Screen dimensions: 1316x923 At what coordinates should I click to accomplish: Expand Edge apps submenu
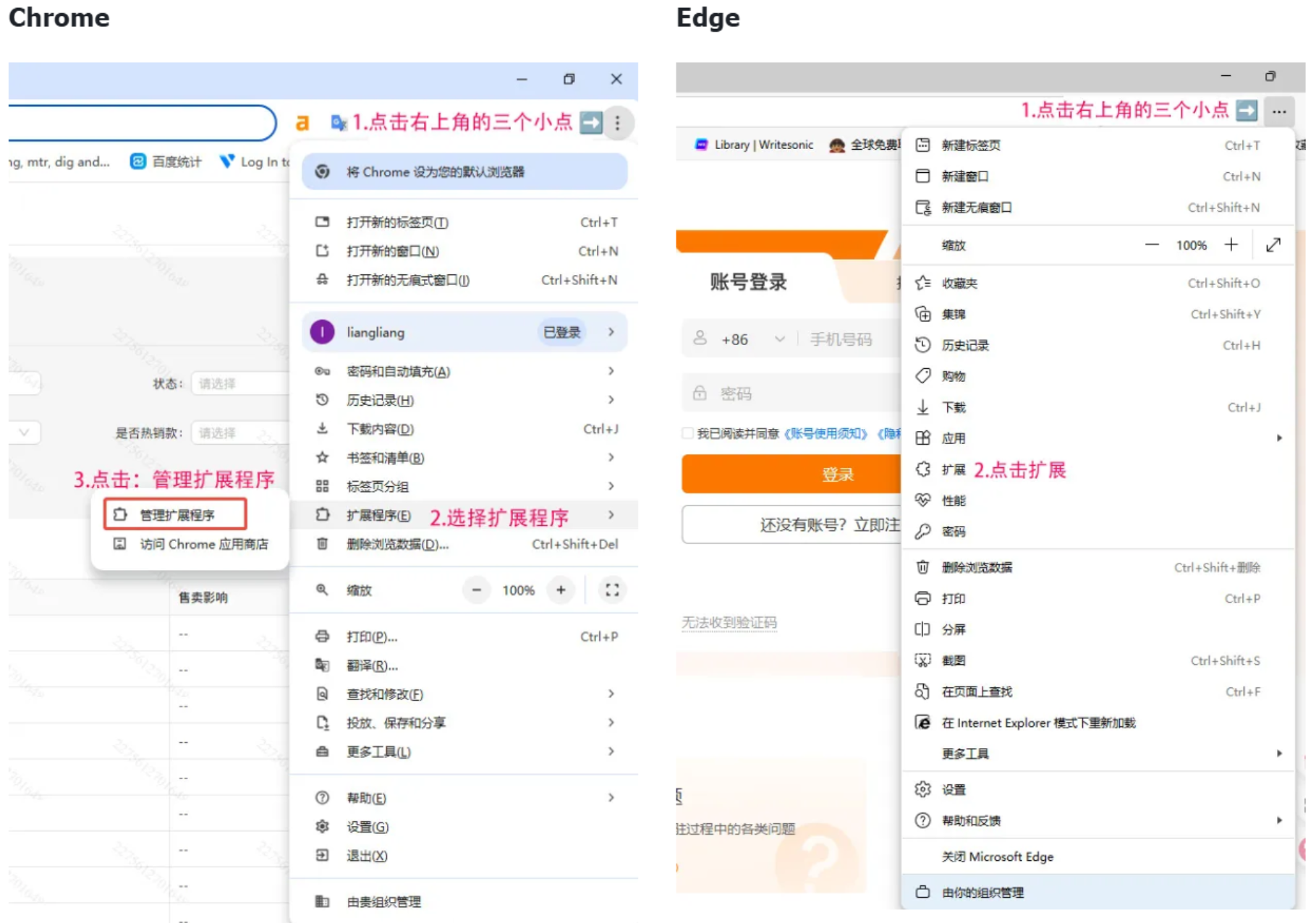[x=1098, y=438]
